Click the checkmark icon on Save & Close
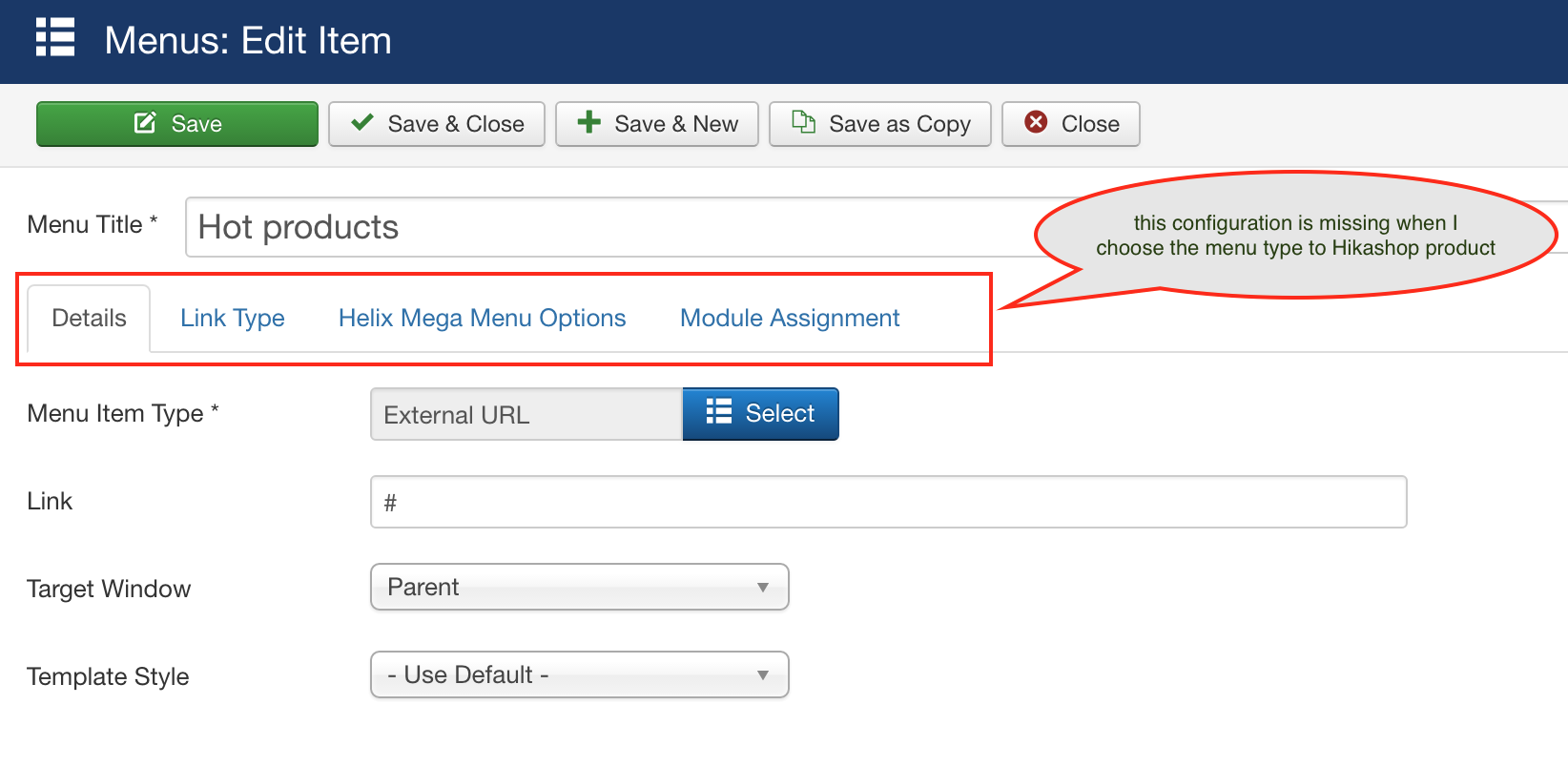This screenshot has height=767, width=1568. tap(362, 122)
